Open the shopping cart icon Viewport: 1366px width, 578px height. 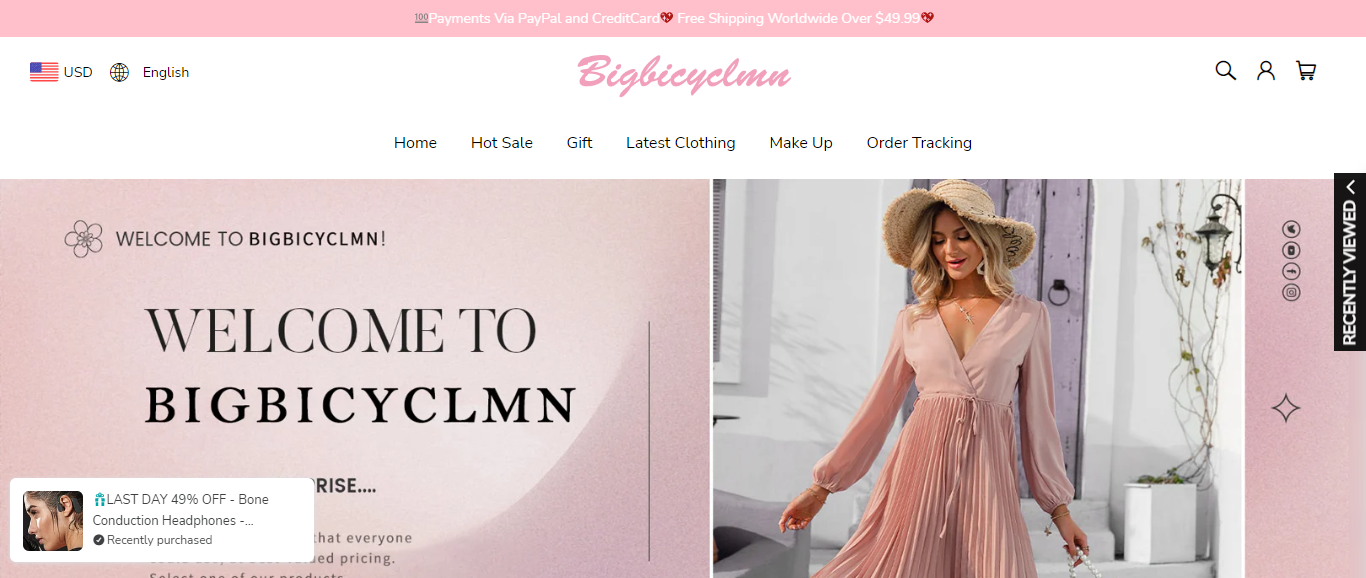click(x=1306, y=70)
